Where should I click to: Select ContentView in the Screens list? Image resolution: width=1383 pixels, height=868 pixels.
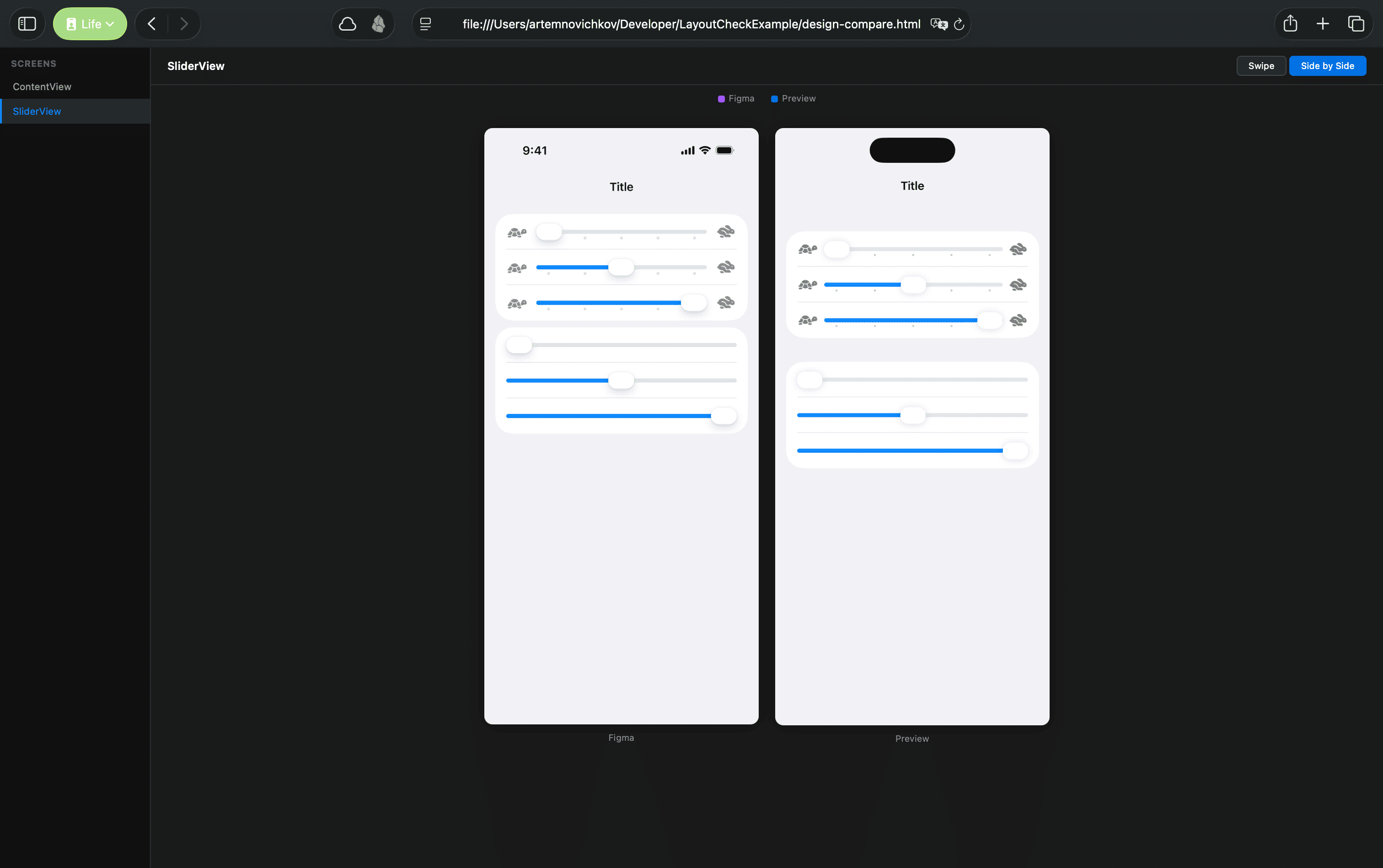(x=42, y=86)
